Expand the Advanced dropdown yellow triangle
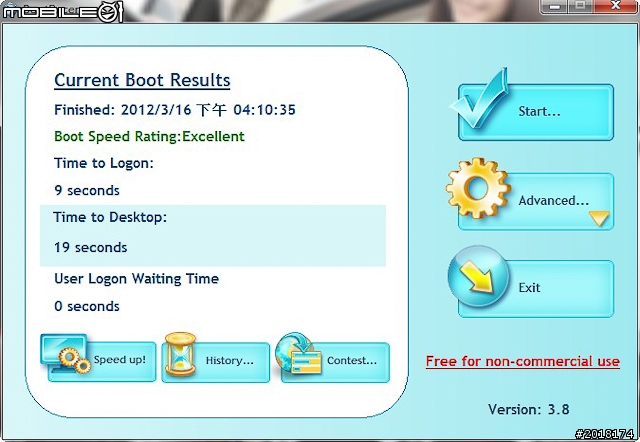Viewport: 640px width, 442px height. coord(599,218)
